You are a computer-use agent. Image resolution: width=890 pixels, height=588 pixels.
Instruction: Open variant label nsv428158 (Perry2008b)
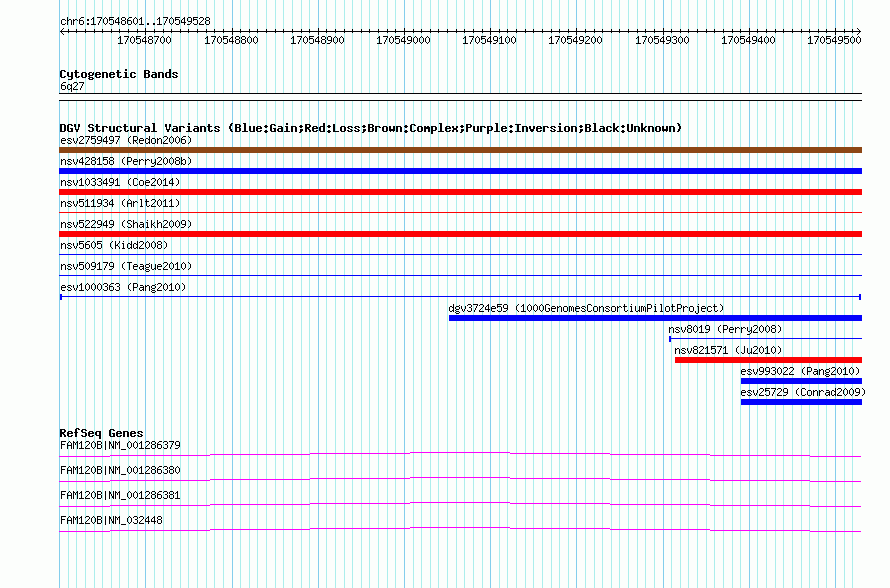pyautogui.click(x=126, y=161)
